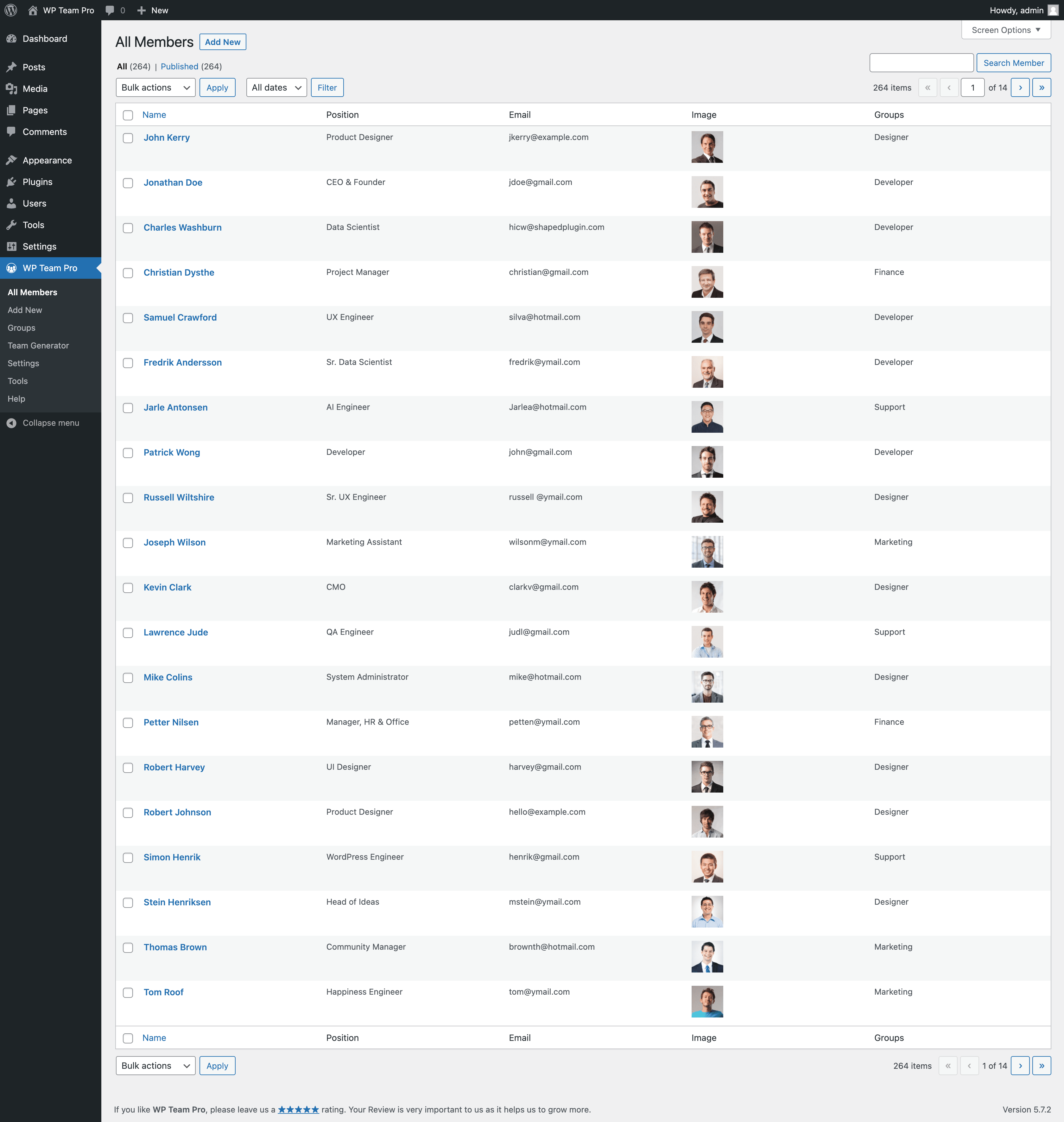Select Patrick Wong's row checkbox

(128, 453)
